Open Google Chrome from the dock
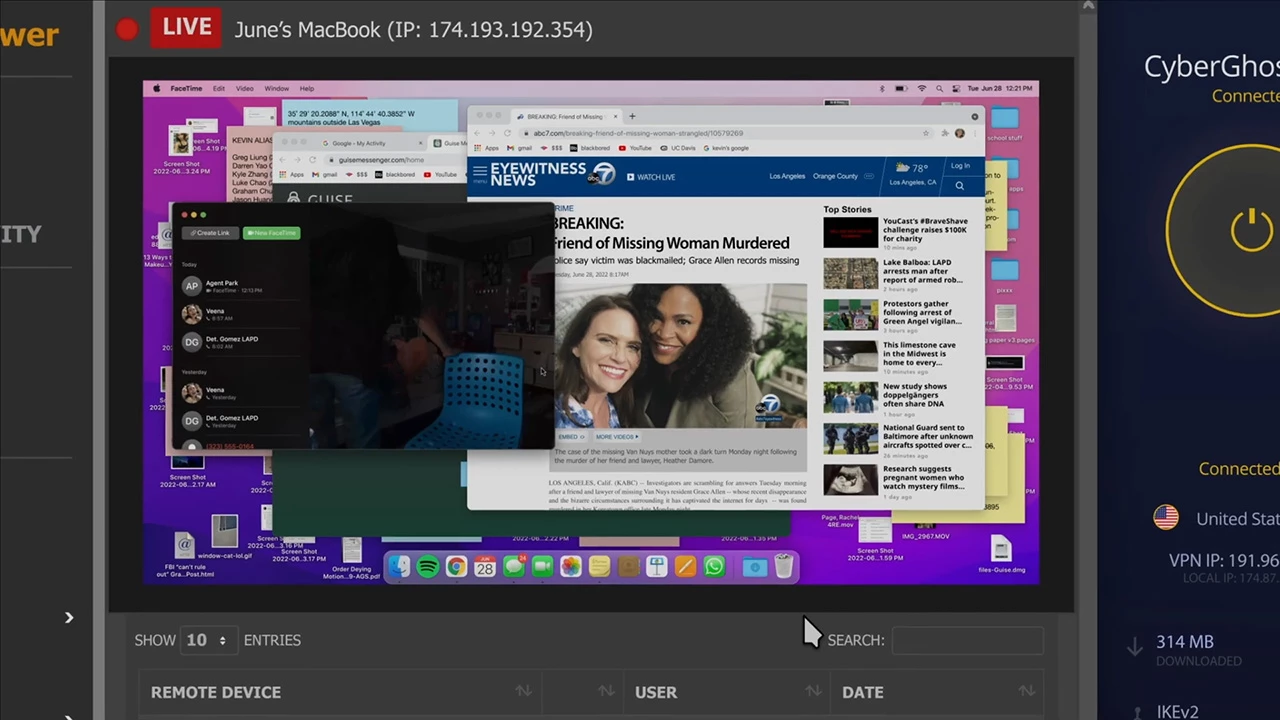This screenshot has height=720, width=1280. pyautogui.click(x=456, y=567)
